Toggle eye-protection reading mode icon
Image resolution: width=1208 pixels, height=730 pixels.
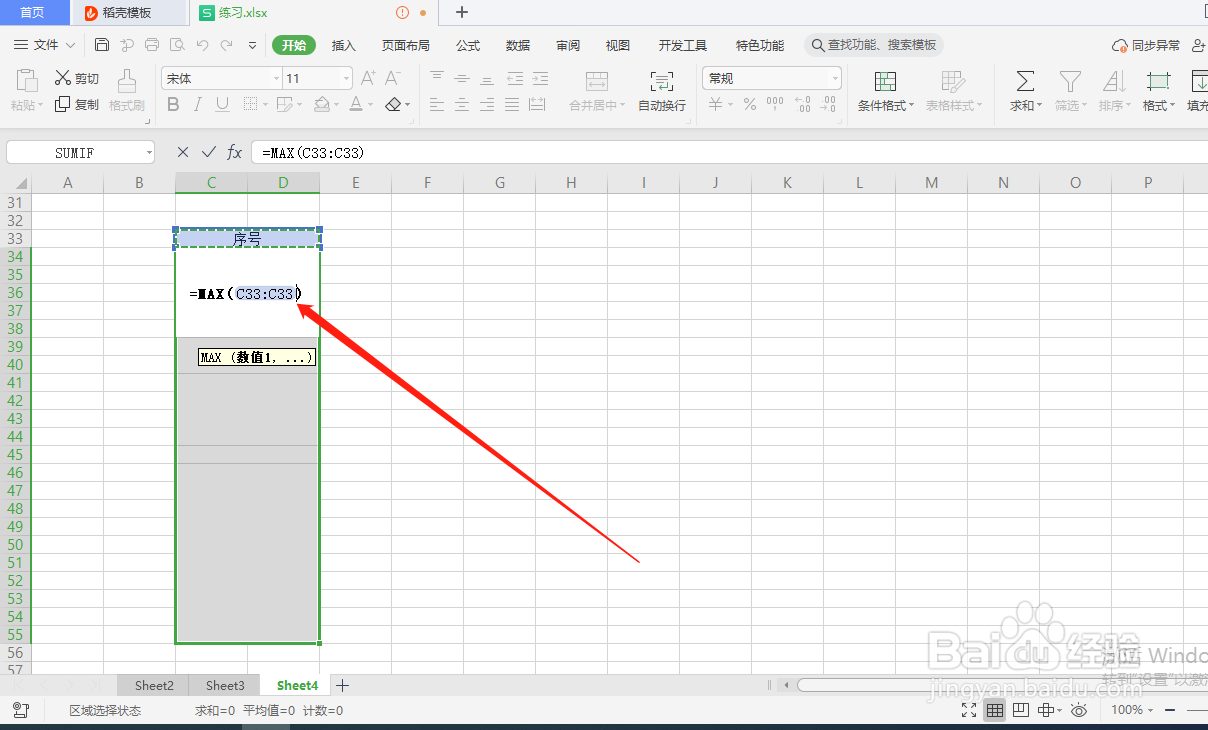pyautogui.click(x=1079, y=710)
